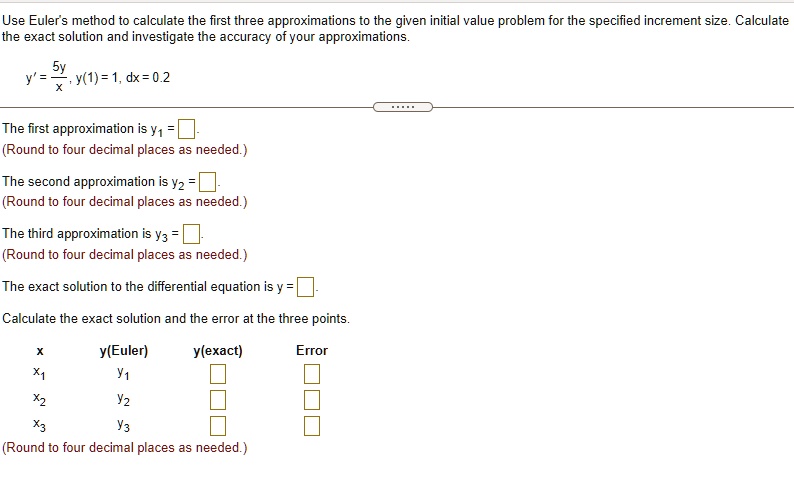Click the y(Euler) column header
The image size is (794, 479).
(x=124, y=350)
